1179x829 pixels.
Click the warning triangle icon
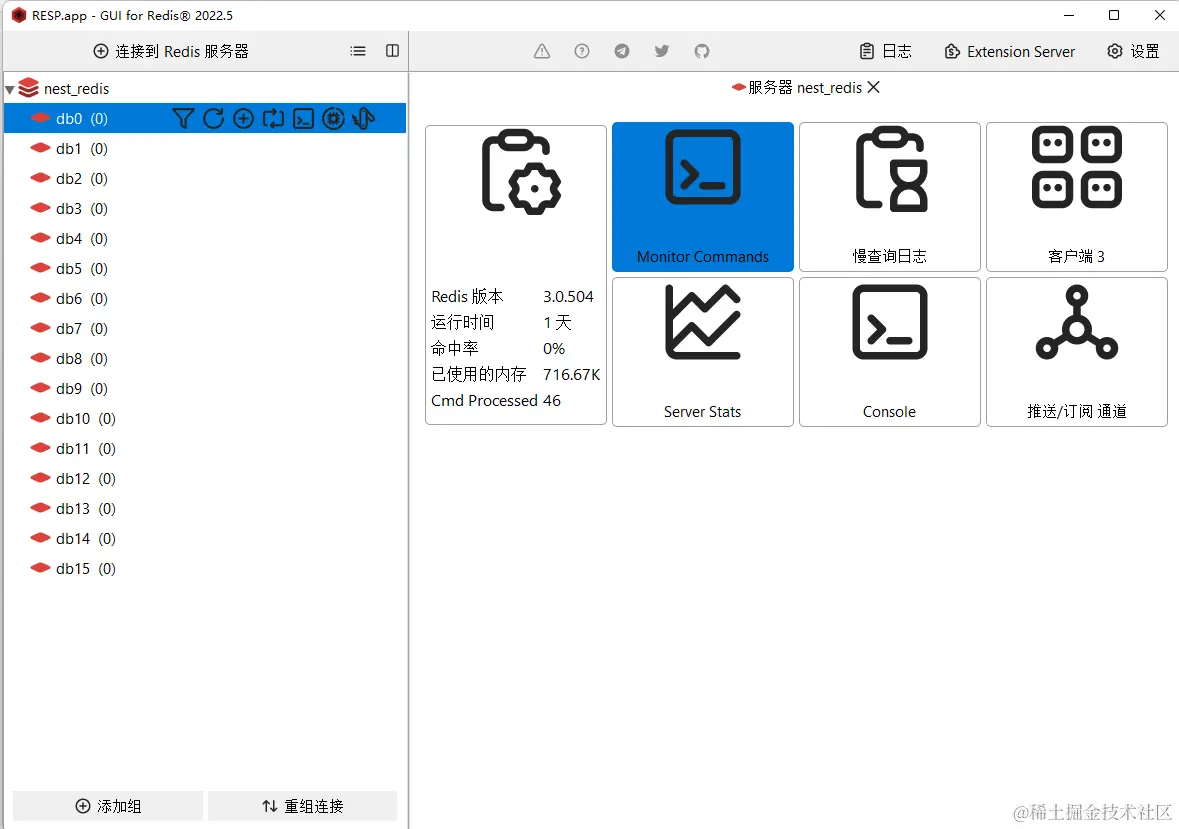click(542, 51)
